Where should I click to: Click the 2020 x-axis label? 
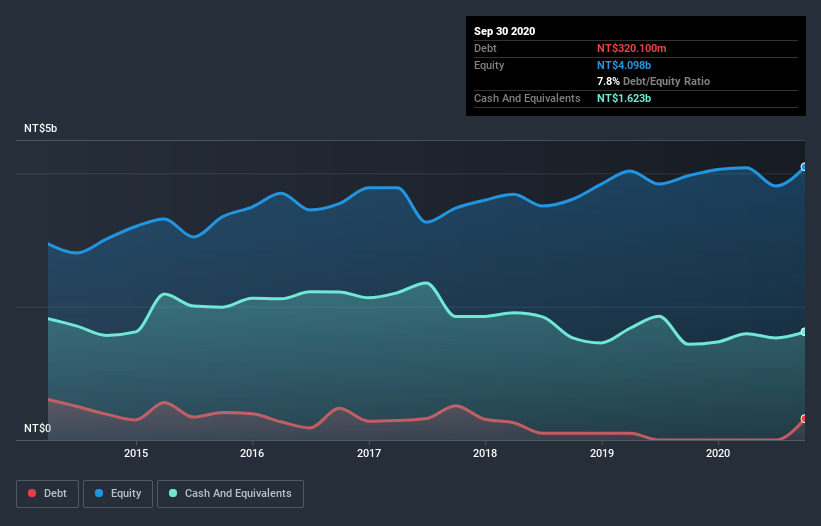(x=718, y=453)
